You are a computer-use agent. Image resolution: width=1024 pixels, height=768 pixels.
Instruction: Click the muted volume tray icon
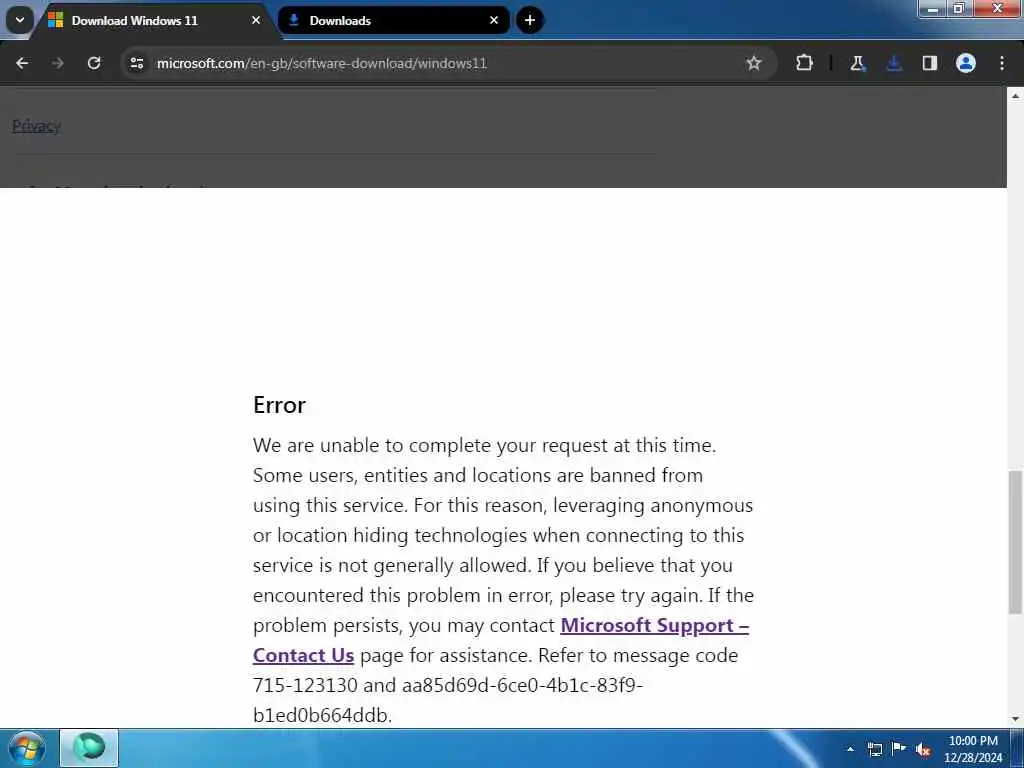(923, 750)
